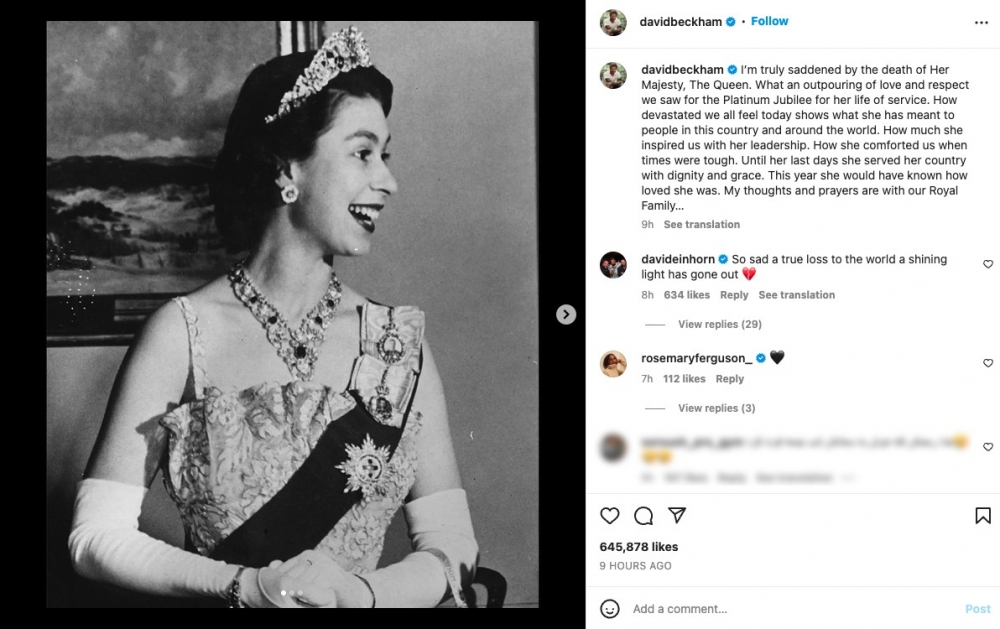
Task: Open the three-dot more options menu
Action: 981,22
